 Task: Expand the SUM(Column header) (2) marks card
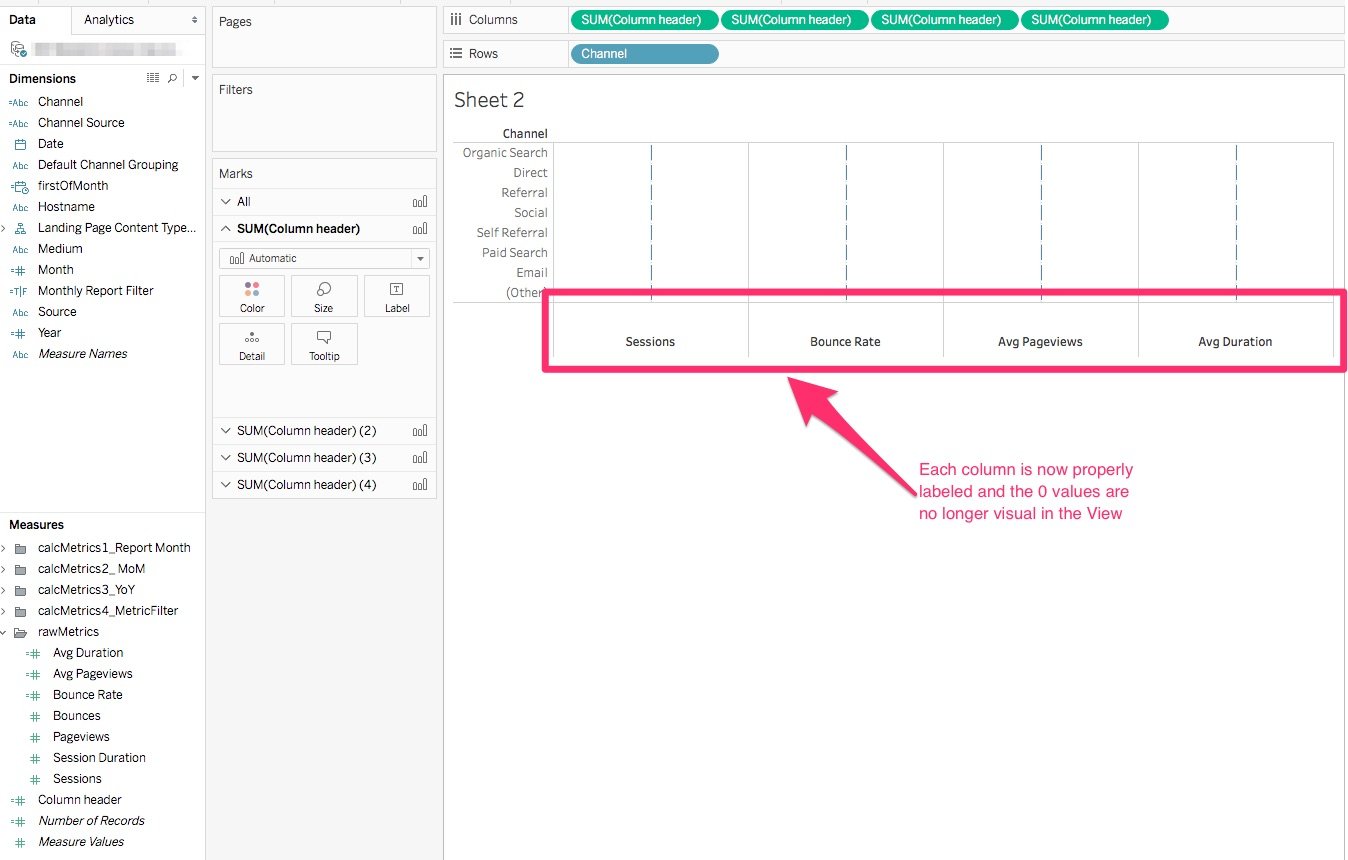click(x=225, y=430)
